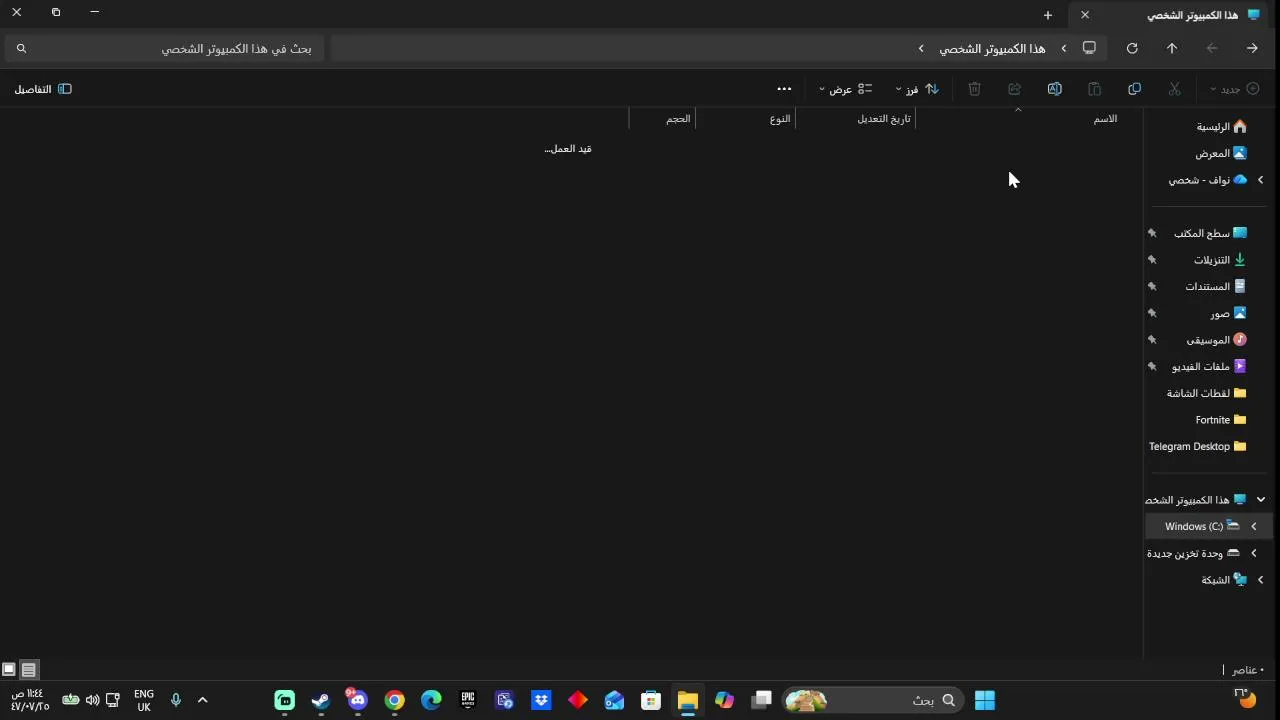
Task: Click the chevron after هذا الكمبيوتر الشخصي in address bar
Action: click(921, 48)
